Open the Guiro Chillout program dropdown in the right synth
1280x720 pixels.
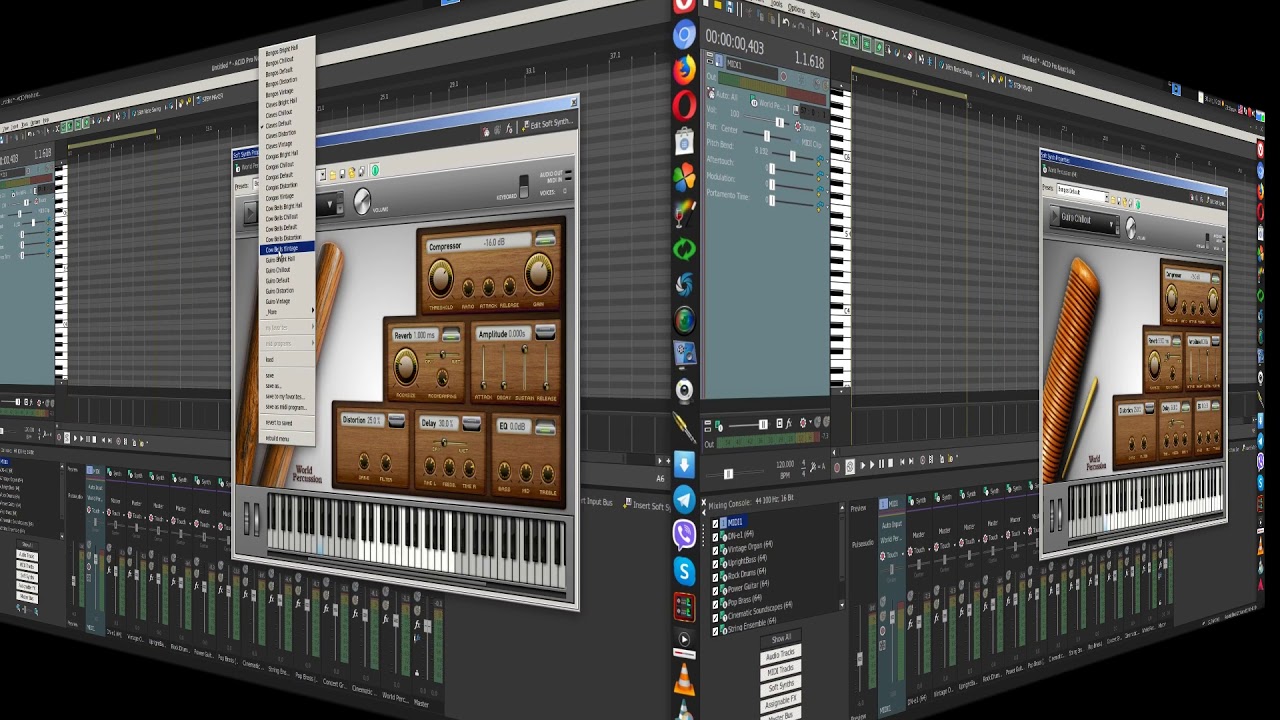click(x=1111, y=225)
